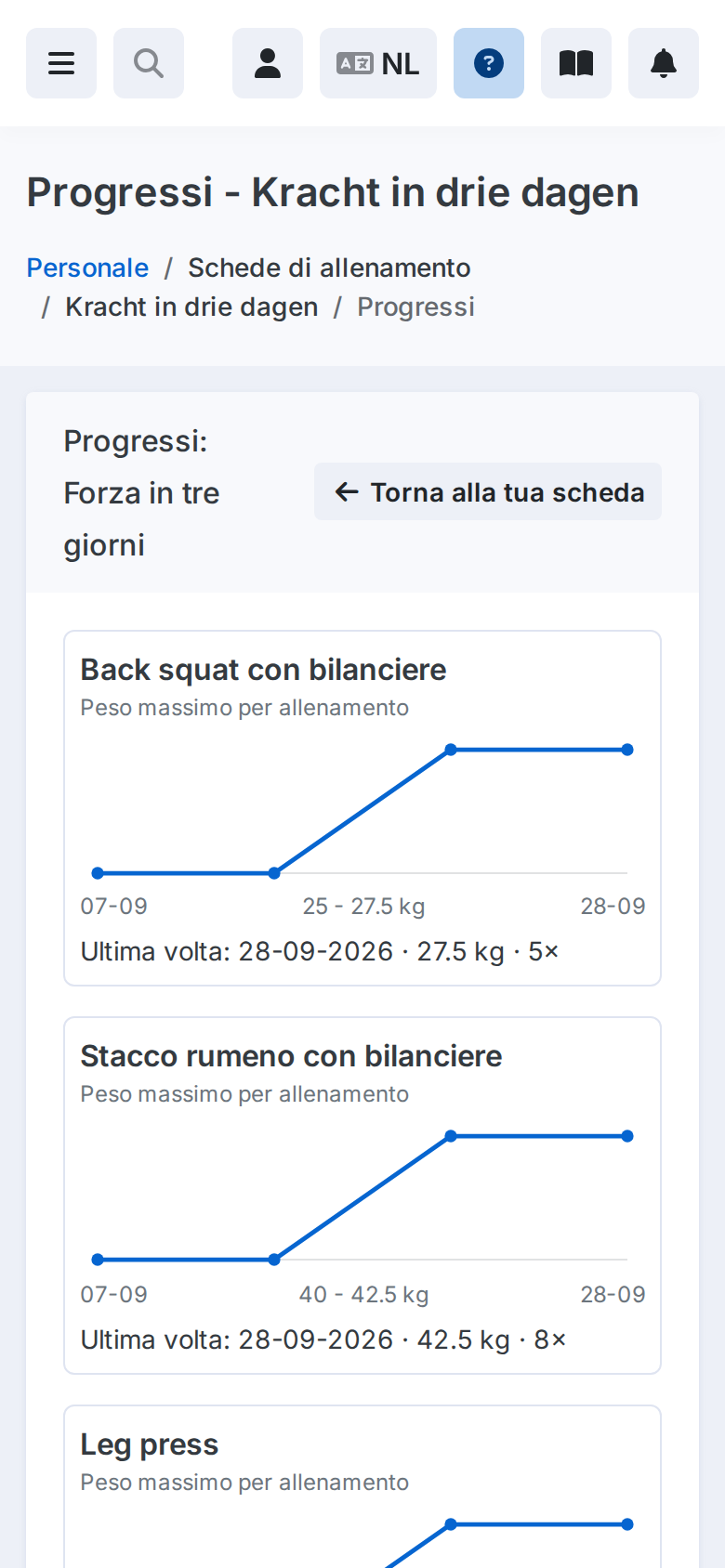Open the notifications bell icon

pos(664,63)
